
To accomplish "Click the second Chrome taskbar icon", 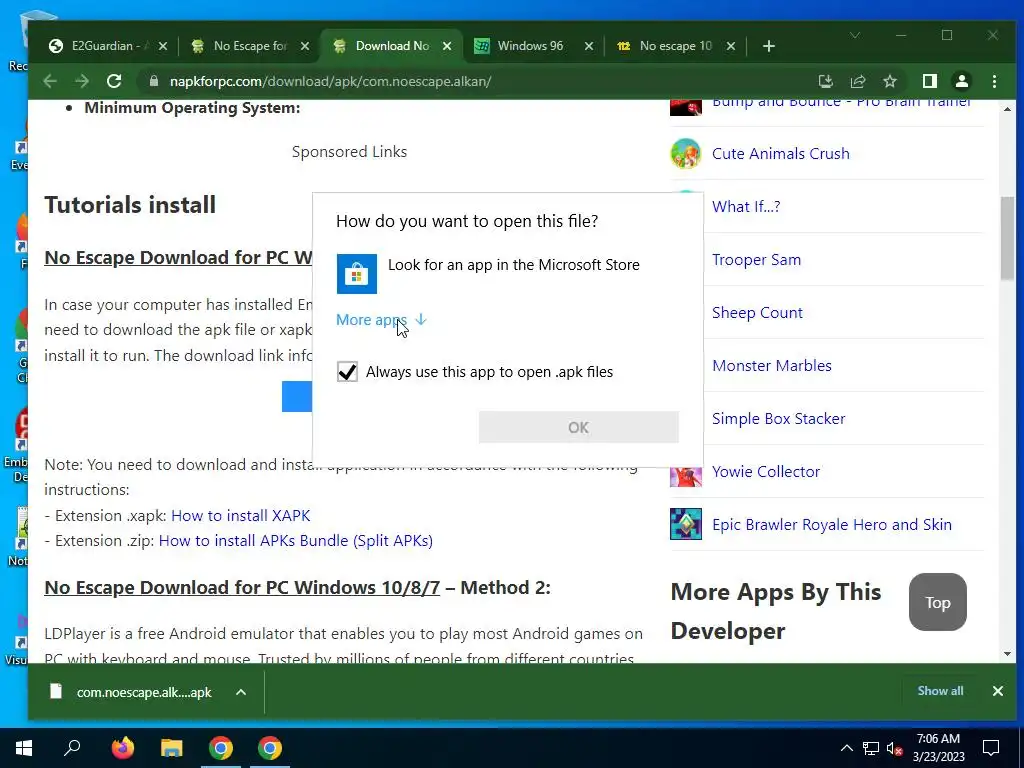I will [270, 748].
